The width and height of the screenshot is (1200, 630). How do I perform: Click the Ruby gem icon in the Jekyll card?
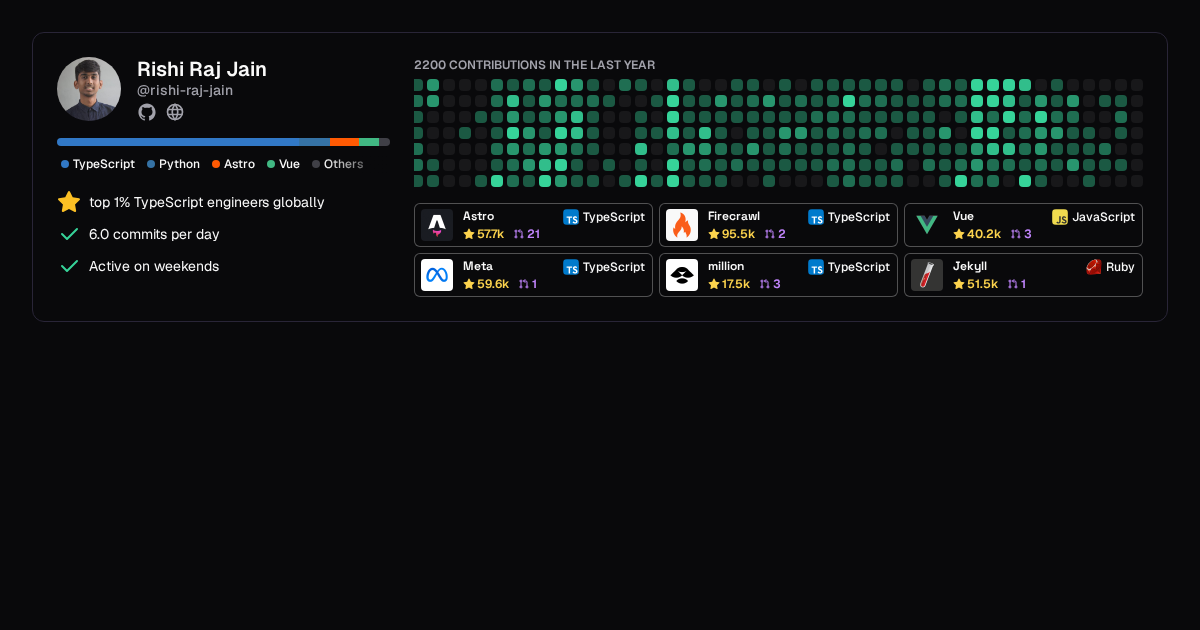[1094, 267]
